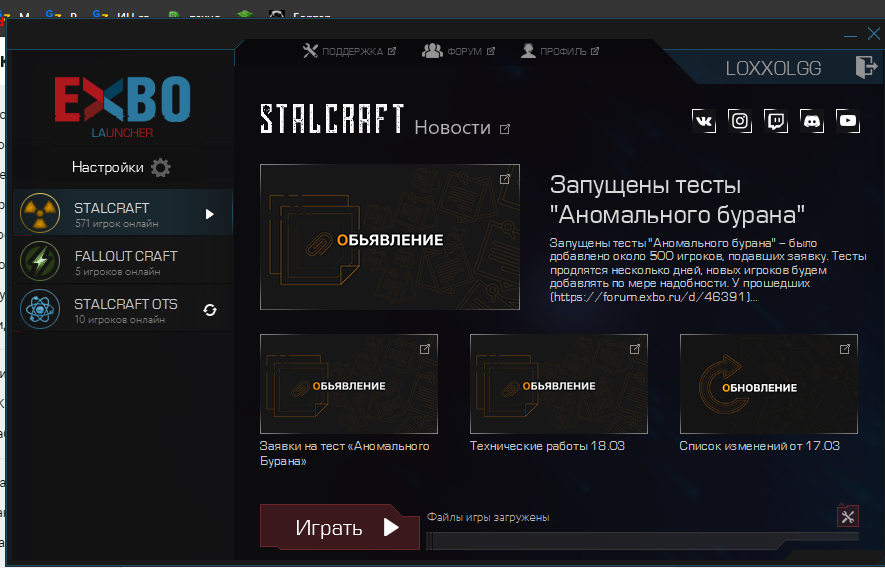This screenshot has height=568, width=885.
Task: Open the Settings gear icon
Action: pos(161,168)
